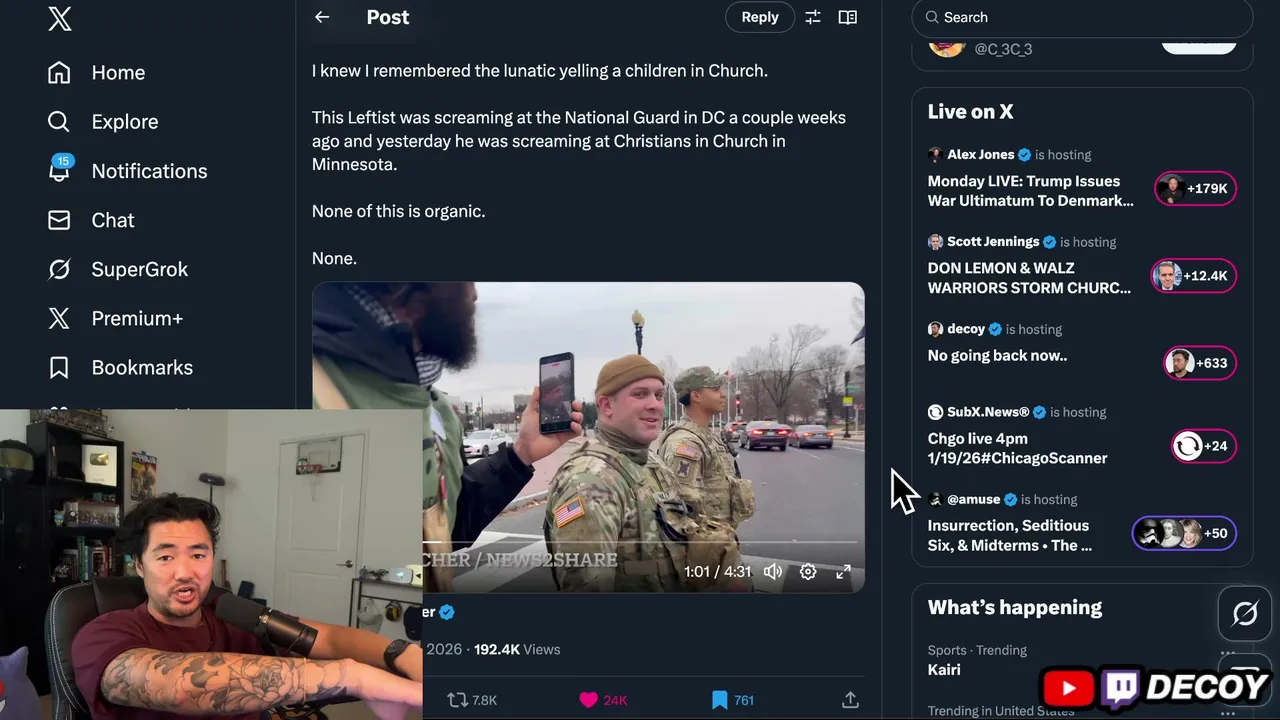This screenshot has width=1280, height=720.
Task: Open video settings gear icon
Action: click(808, 572)
